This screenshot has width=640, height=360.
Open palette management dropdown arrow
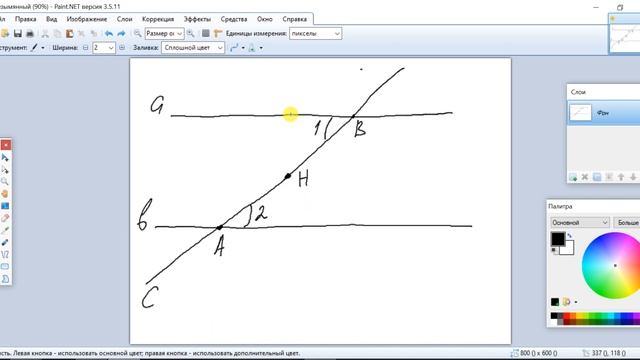[x=576, y=302]
